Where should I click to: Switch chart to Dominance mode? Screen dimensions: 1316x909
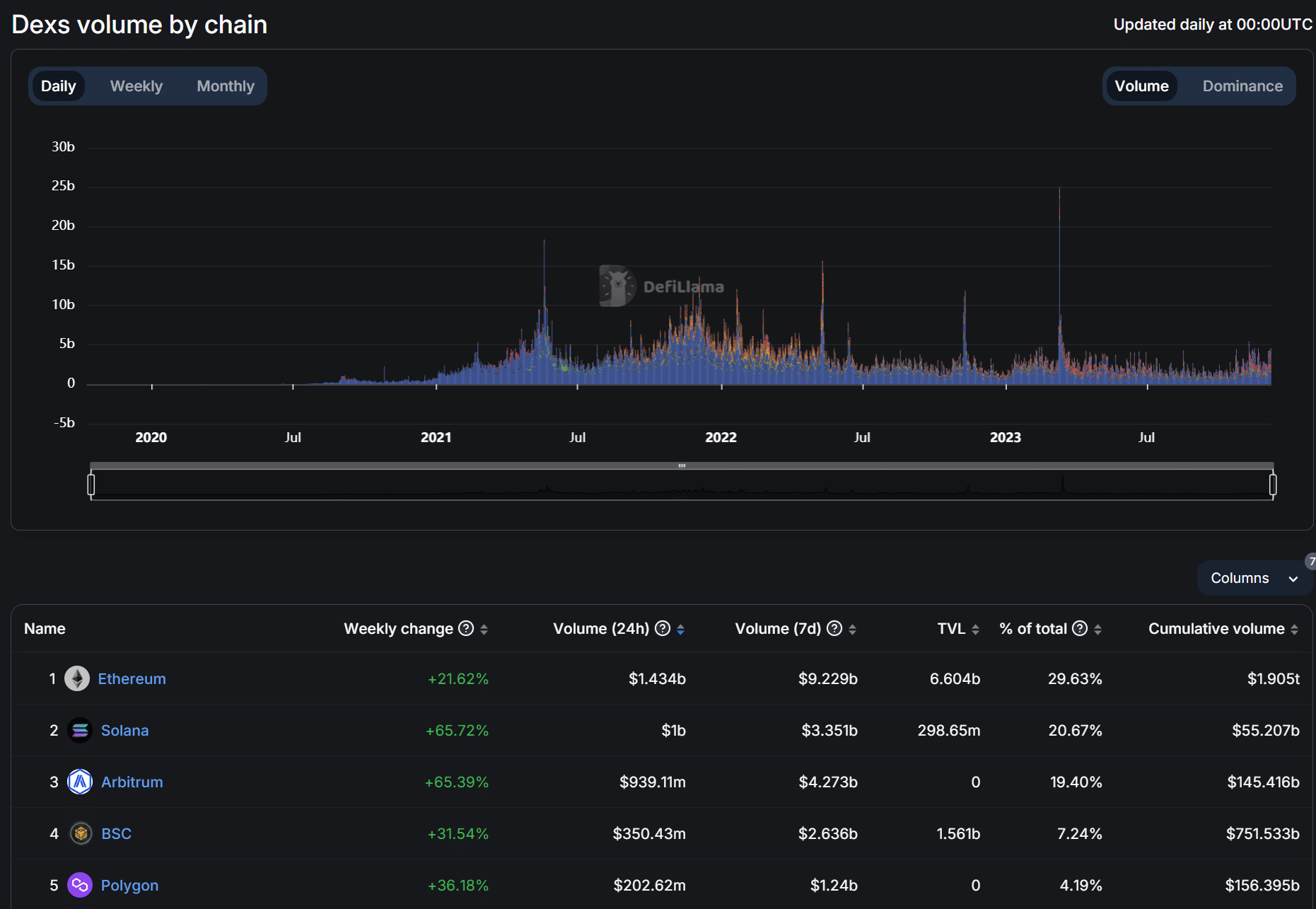tap(1242, 86)
